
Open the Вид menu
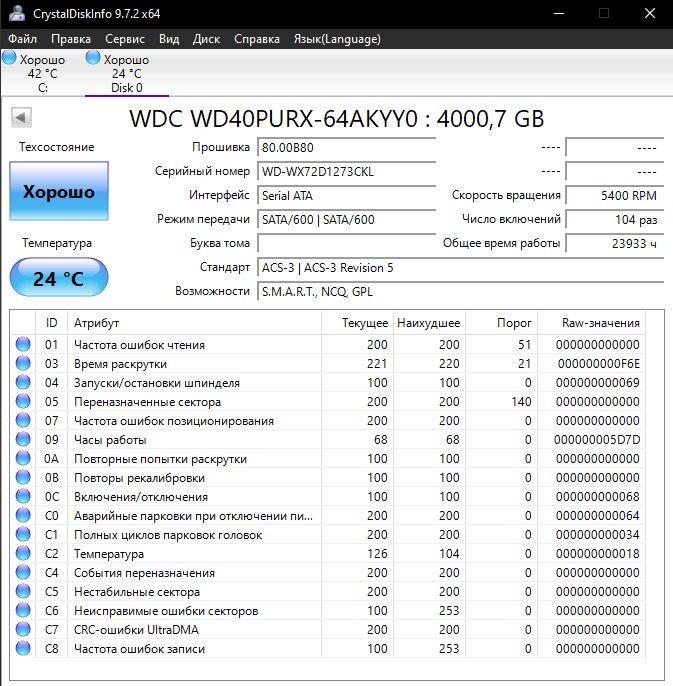pyautogui.click(x=169, y=39)
